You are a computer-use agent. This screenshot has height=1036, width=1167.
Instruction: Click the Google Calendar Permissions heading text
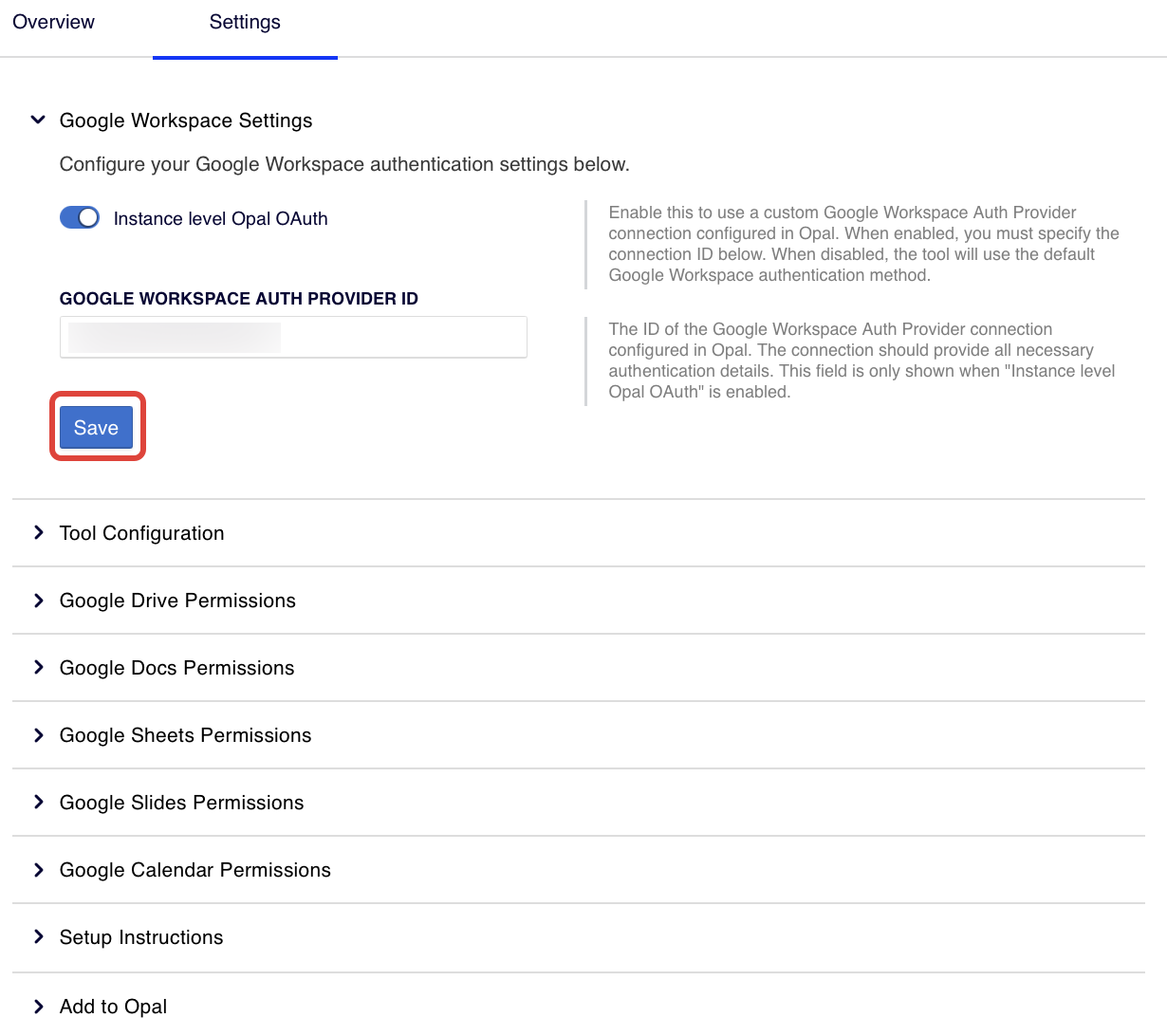195,870
